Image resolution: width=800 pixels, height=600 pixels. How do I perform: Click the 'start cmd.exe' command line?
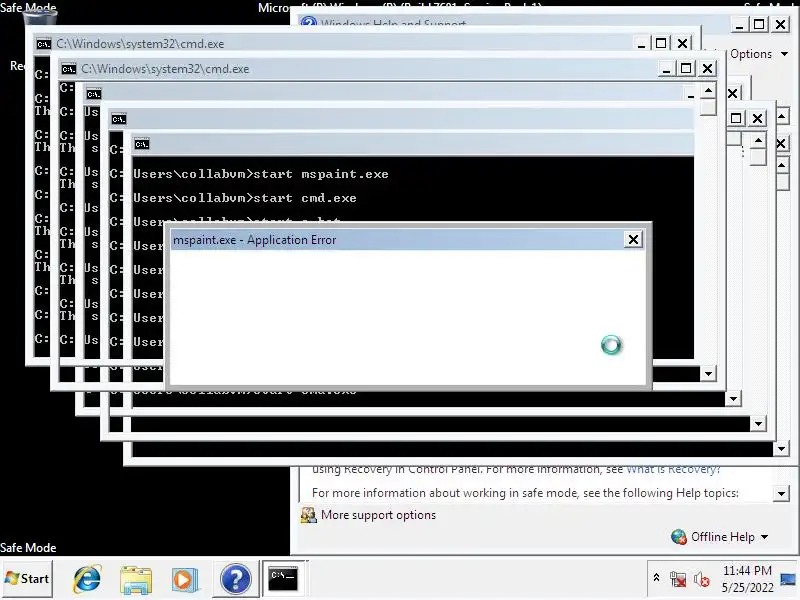pyautogui.click(x=245, y=198)
